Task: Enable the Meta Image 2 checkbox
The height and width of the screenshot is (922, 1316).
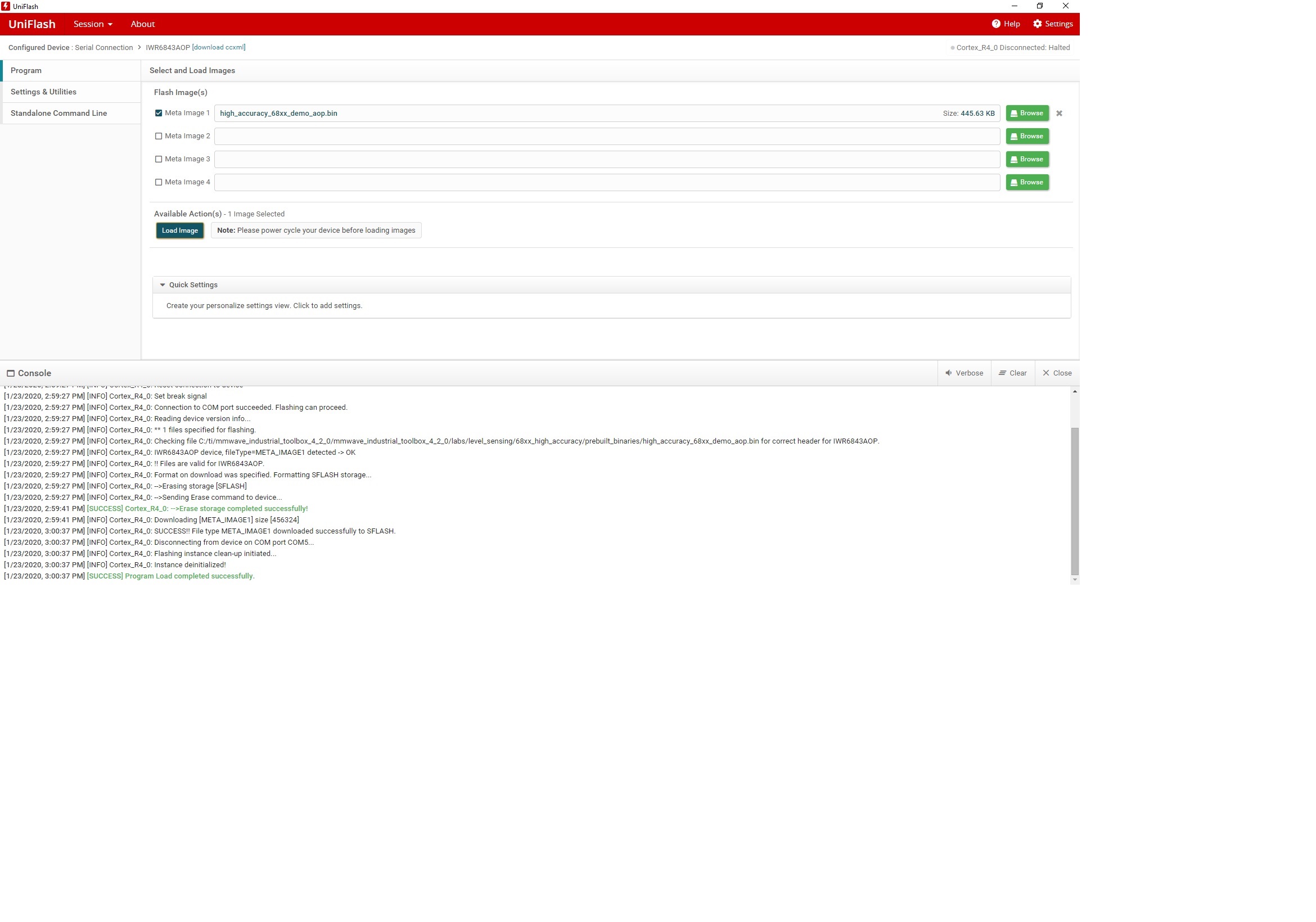Action: (159, 137)
